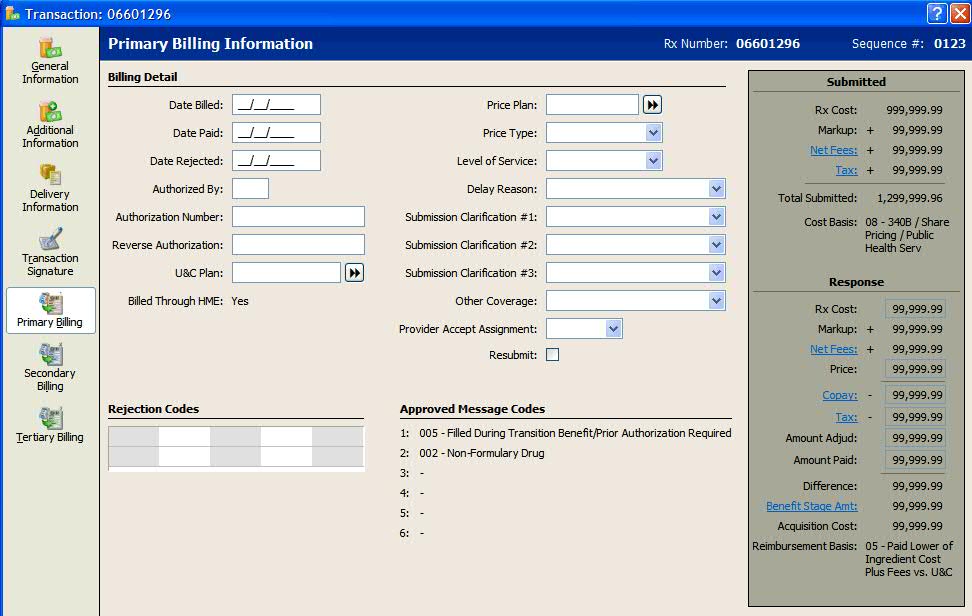The image size is (972, 616).
Task: Click the Billed Through HME 'Yes' value
Action: coord(240,301)
